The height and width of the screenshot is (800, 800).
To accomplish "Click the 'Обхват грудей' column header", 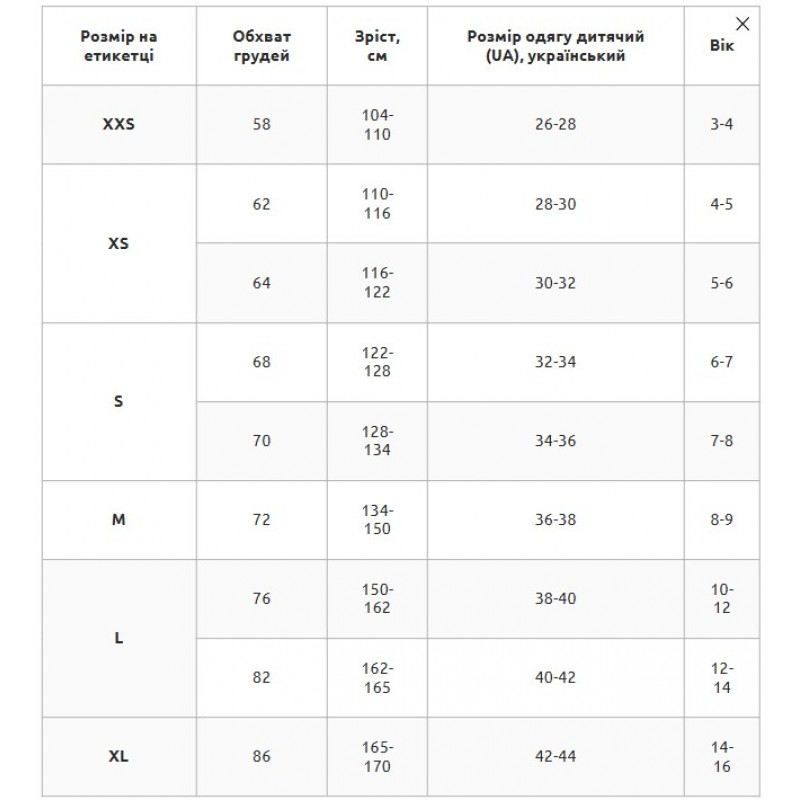I will (262, 46).
